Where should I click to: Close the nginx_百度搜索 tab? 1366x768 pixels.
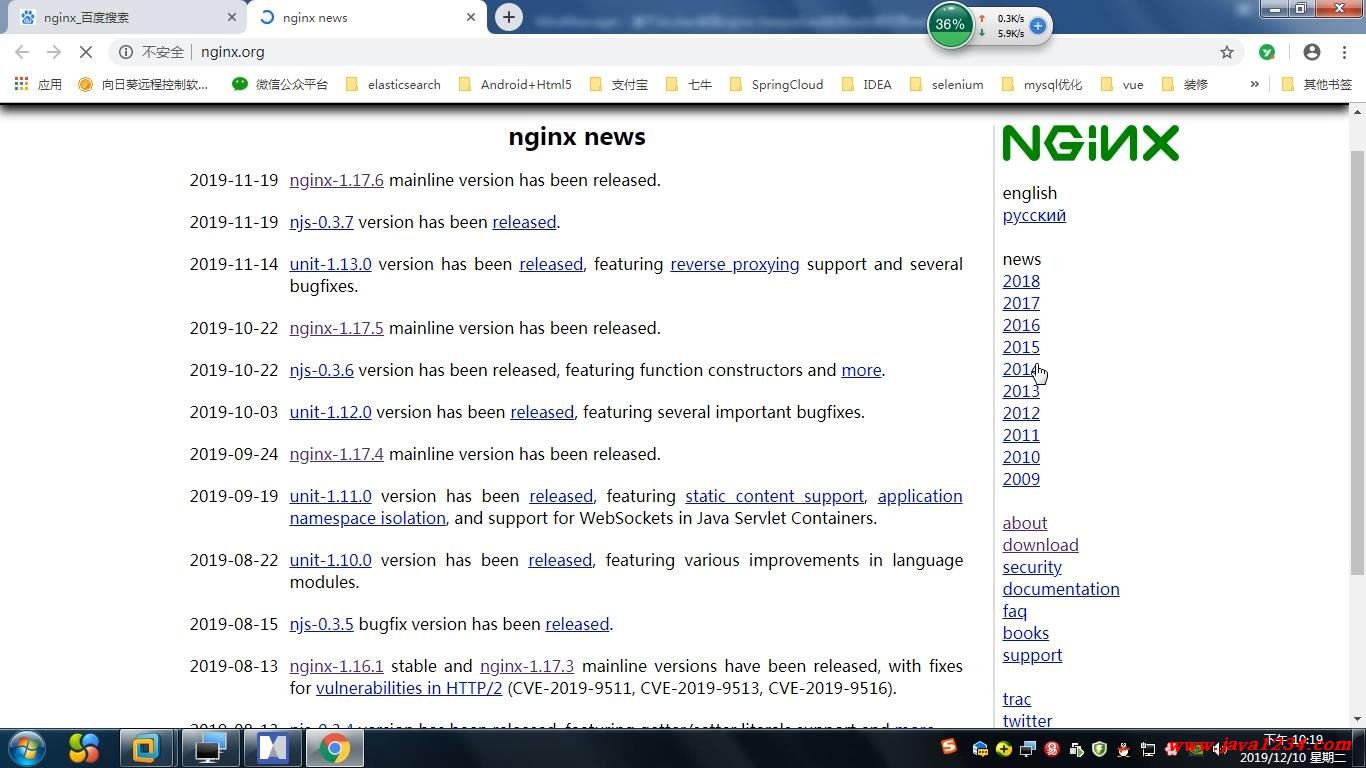pyautogui.click(x=232, y=17)
